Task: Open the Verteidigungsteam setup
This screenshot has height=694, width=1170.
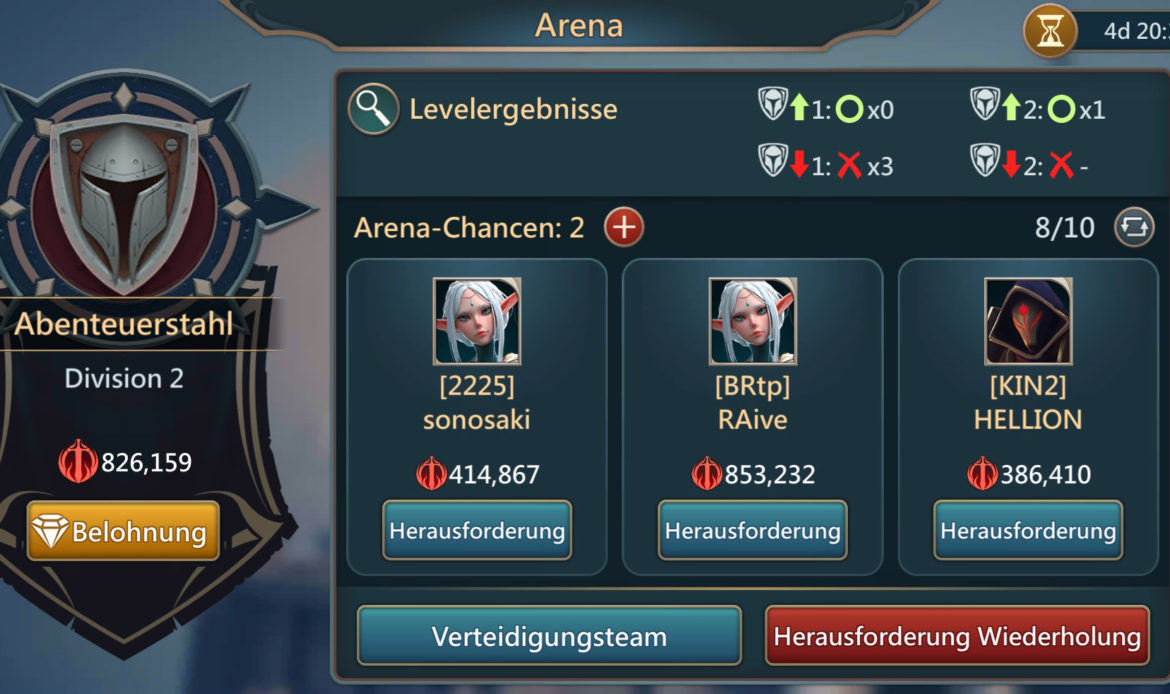Action: [x=549, y=636]
